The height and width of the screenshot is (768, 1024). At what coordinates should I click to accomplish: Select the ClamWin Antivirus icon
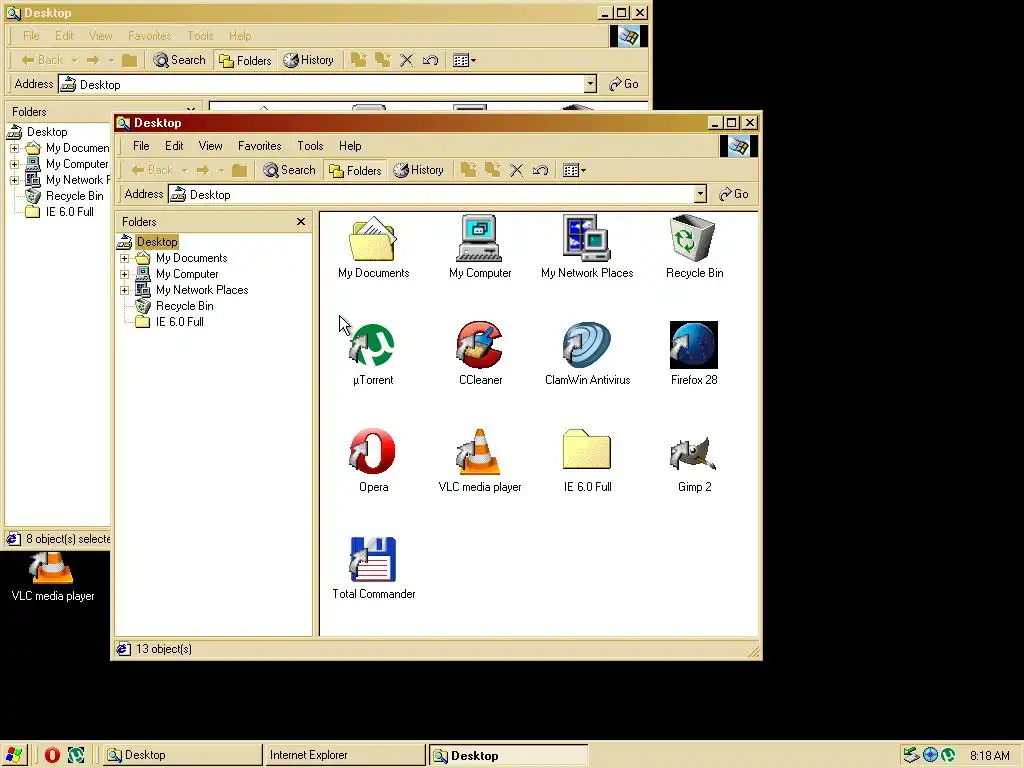click(586, 345)
